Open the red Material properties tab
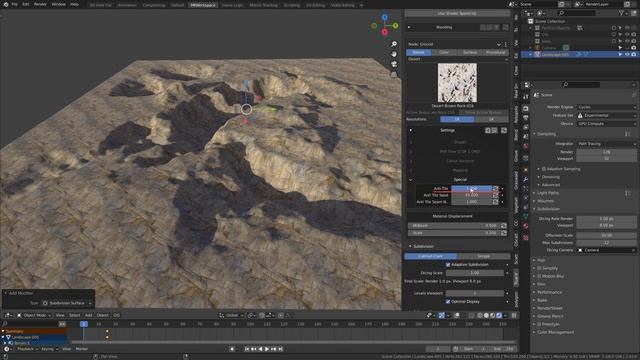 tap(526, 226)
